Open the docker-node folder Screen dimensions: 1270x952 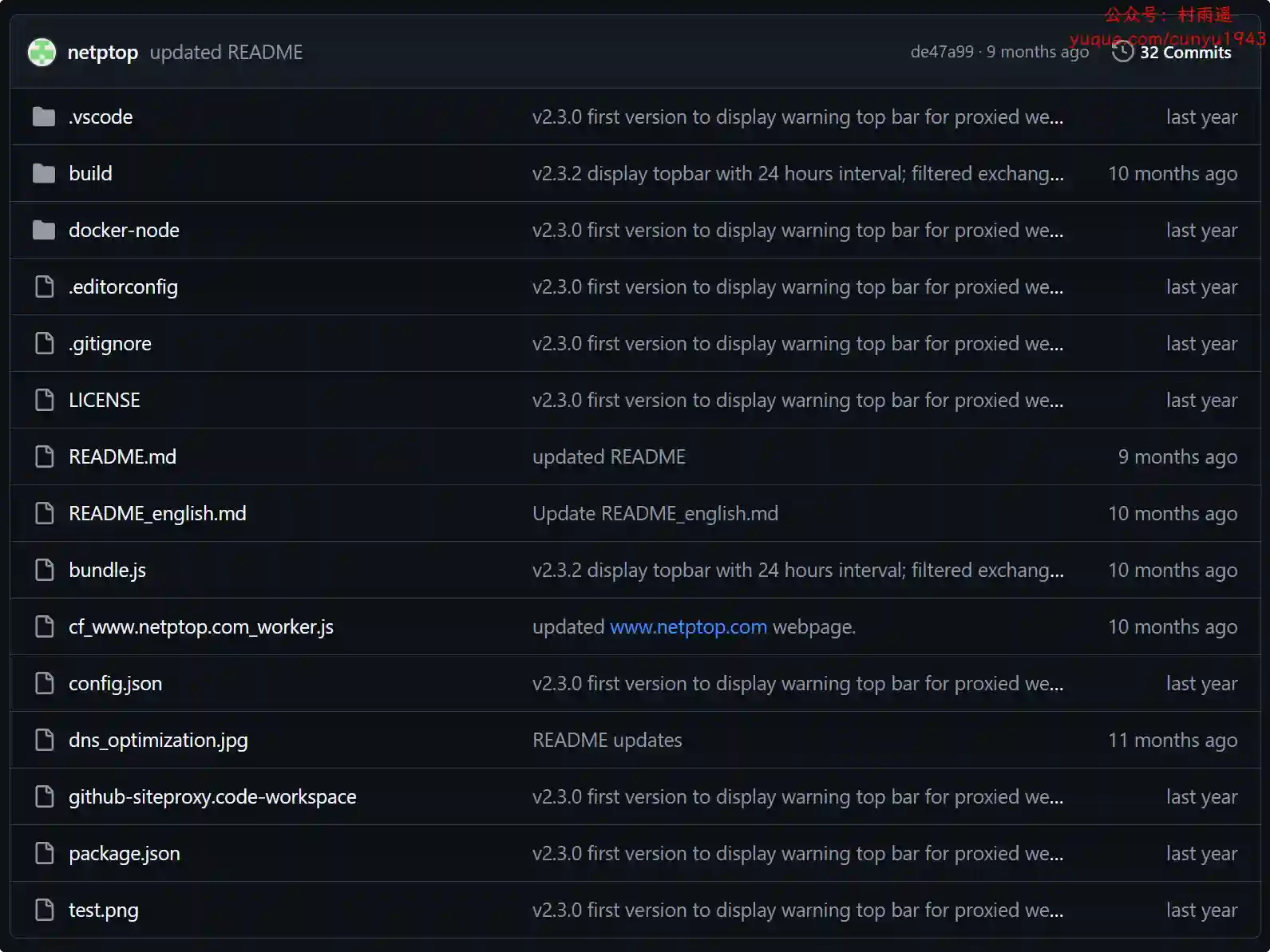[124, 231]
